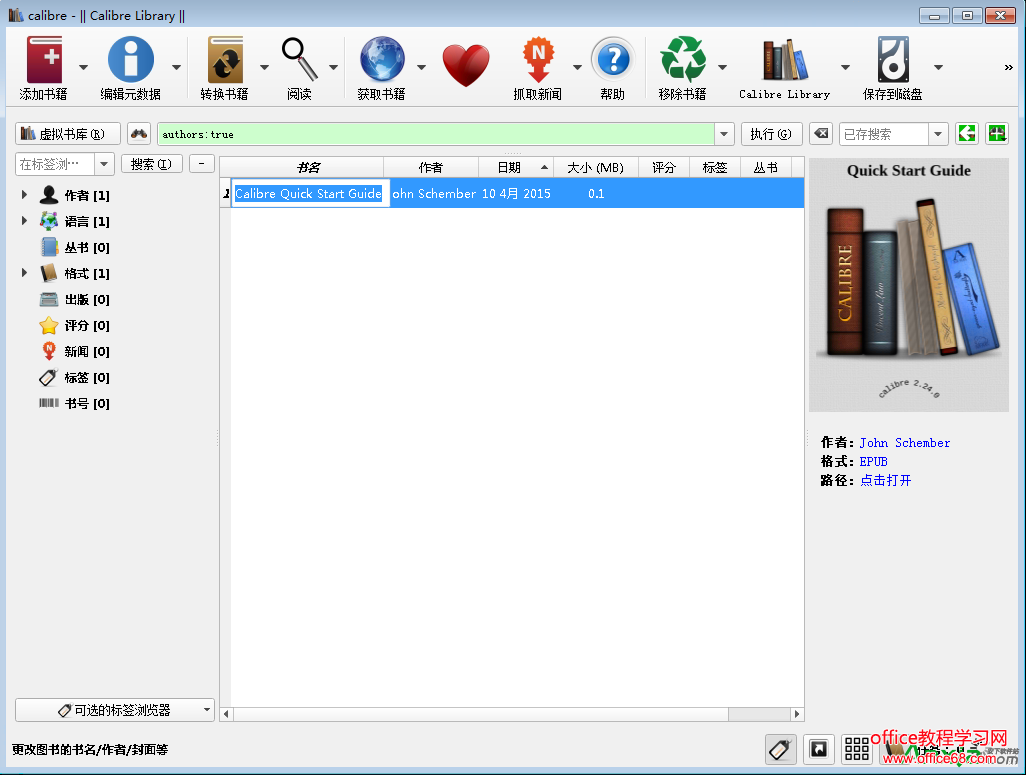The image size is (1026, 775).
Task: Click the tag browser Search (搜索) button
Action: pos(152,164)
